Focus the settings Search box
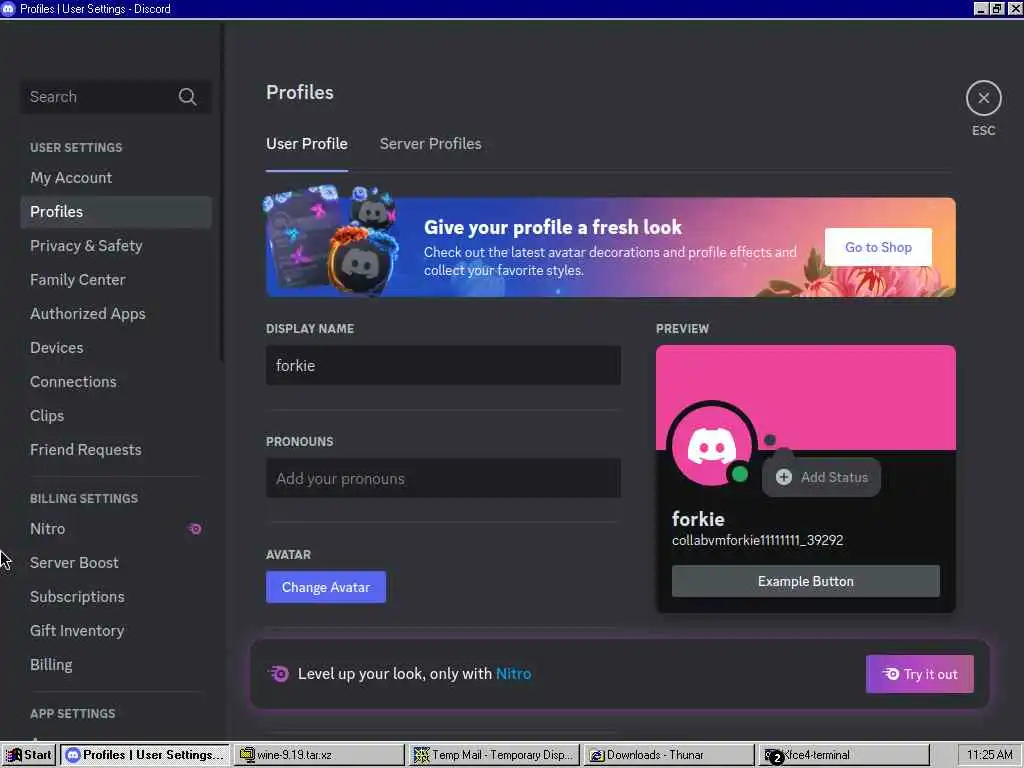 tap(116, 97)
